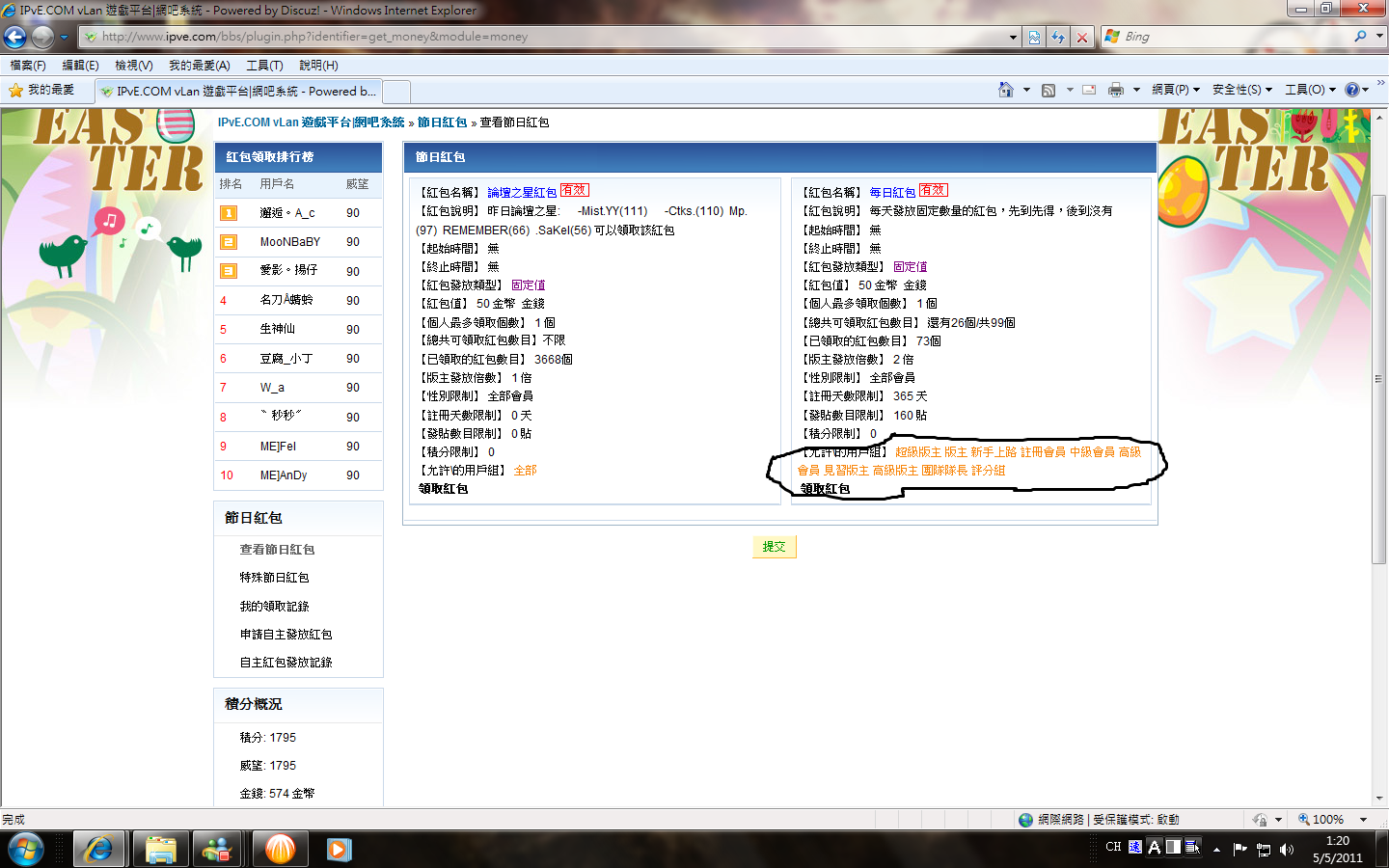Open 我的領取記錄 in sidebar
The height and width of the screenshot is (868, 1389).
(274, 607)
